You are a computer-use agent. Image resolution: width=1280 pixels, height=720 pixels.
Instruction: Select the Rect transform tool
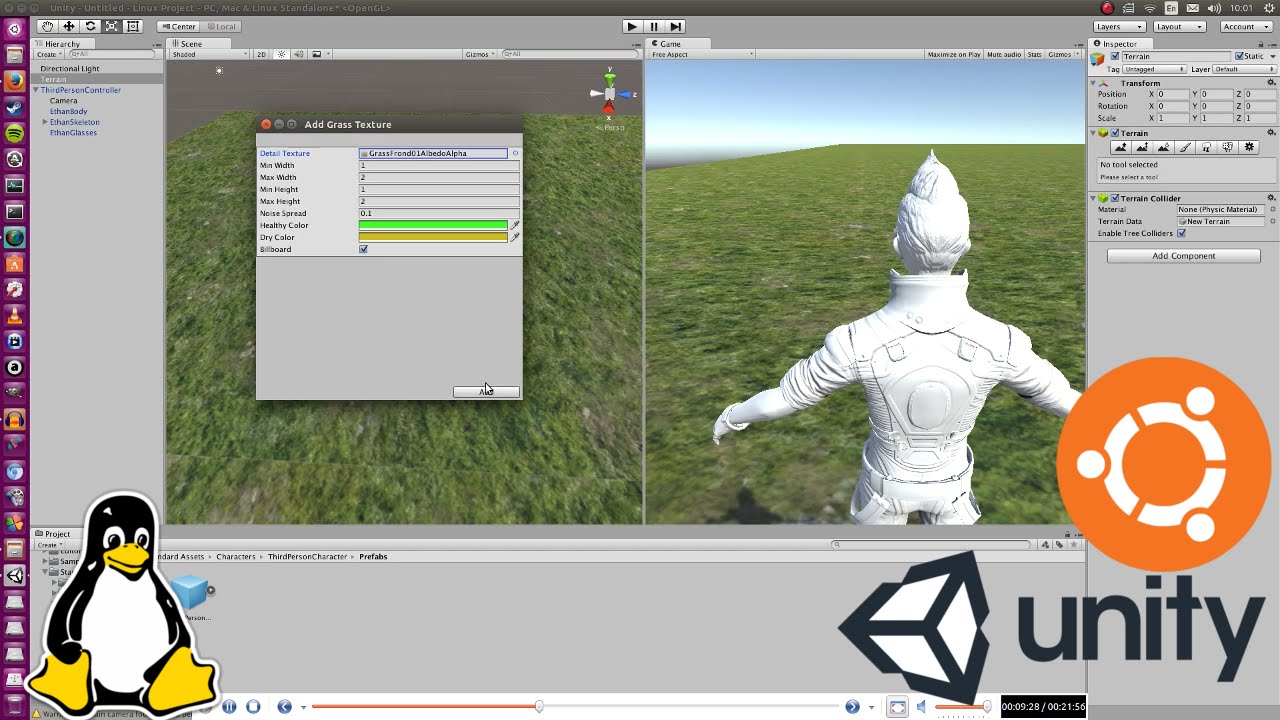click(133, 26)
